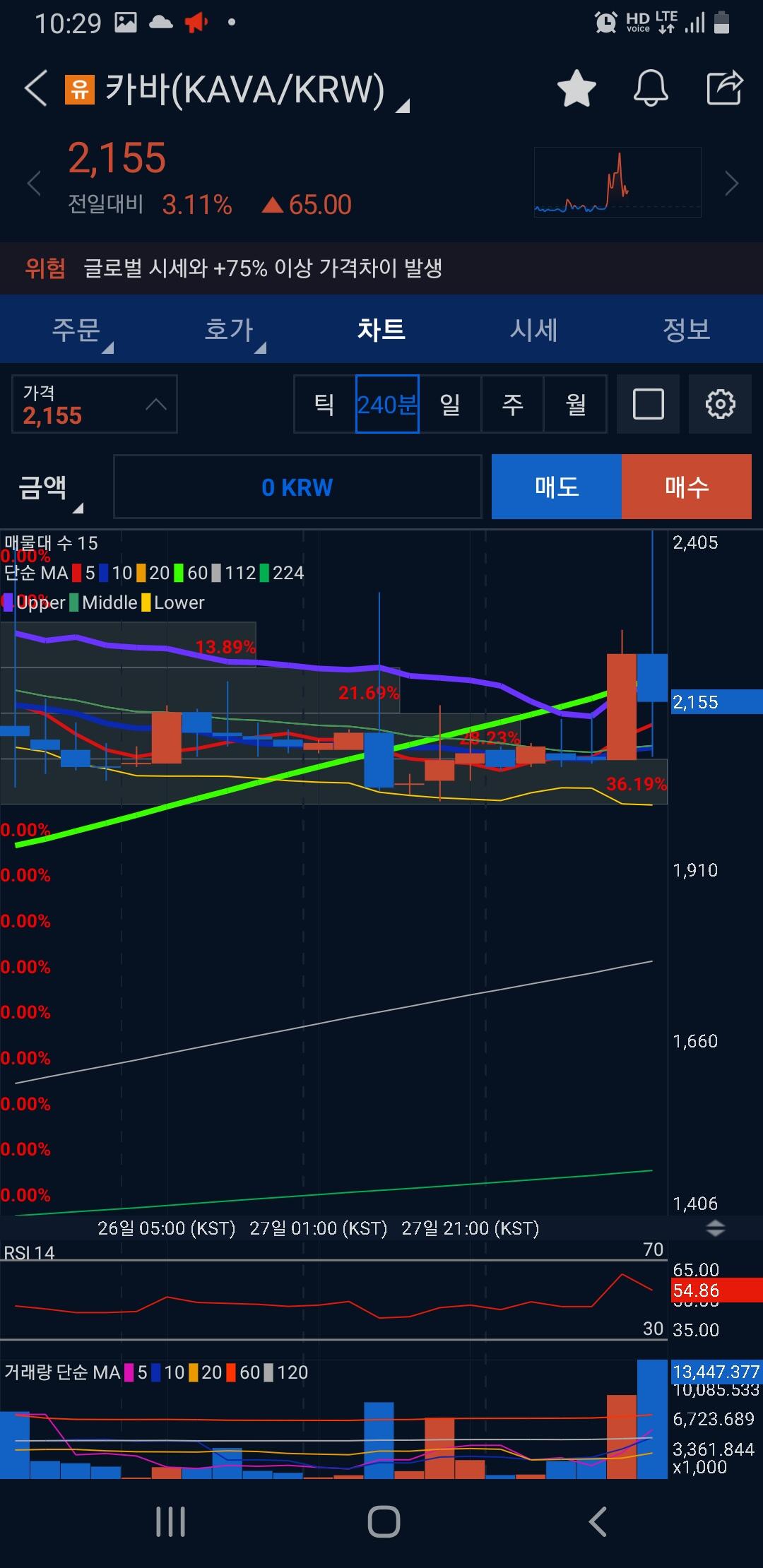Tap the Android home button
Screen dimensions: 763x1568
pos(384,1522)
